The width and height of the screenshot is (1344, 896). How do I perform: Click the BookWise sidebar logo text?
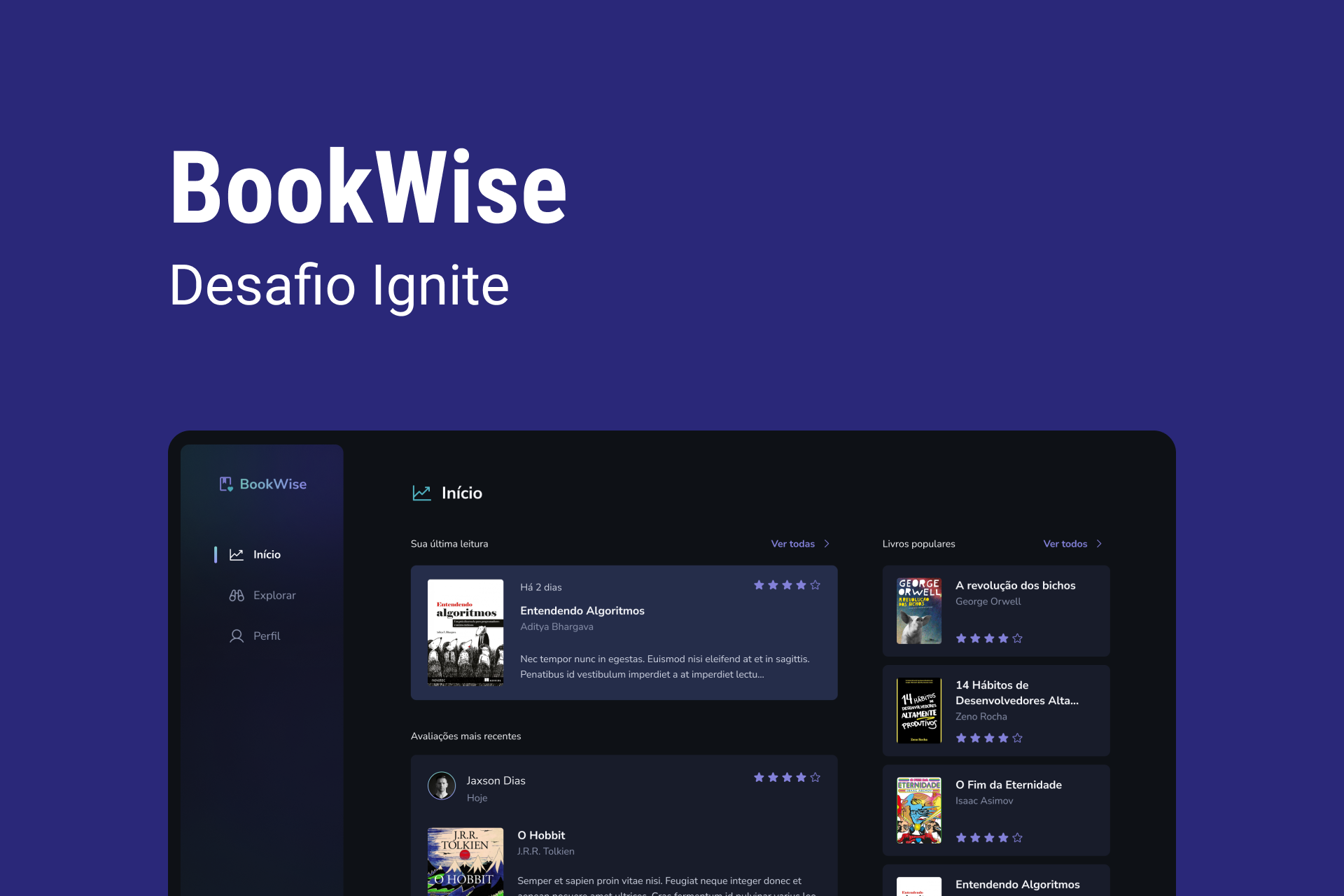click(273, 484)
